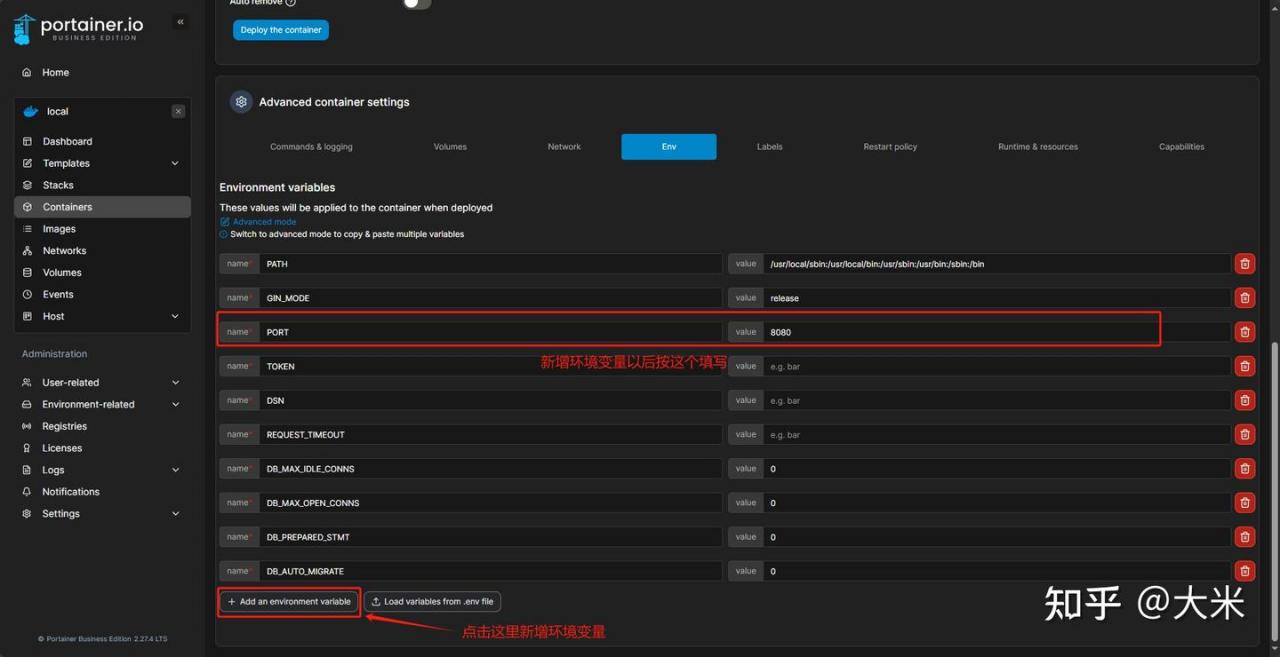The width and height of the screenshot is (1280, 657).
Task: Switch to the Volumes tab
Action: (x=450, y=147)
